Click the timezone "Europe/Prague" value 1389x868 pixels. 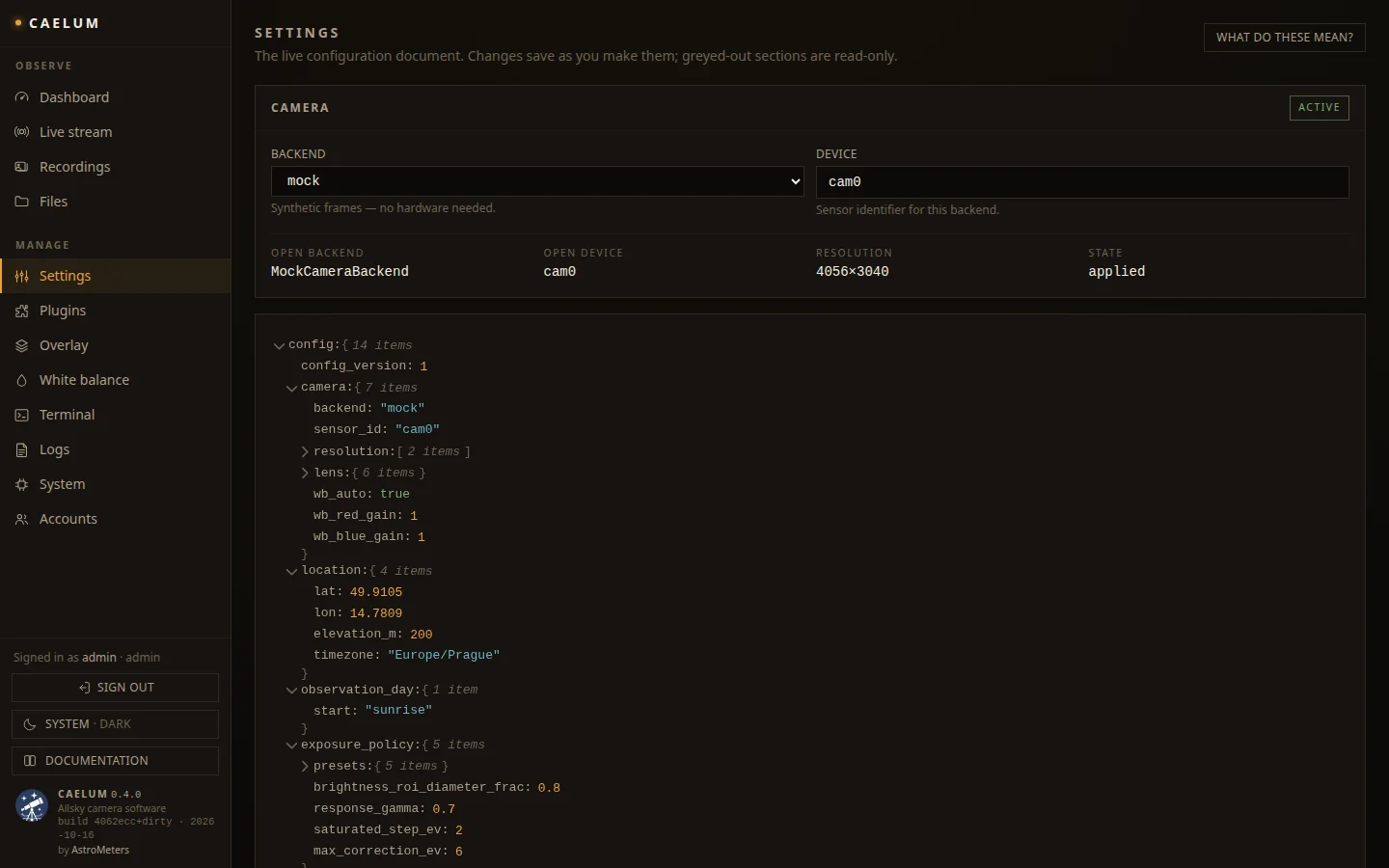(444, 655)
